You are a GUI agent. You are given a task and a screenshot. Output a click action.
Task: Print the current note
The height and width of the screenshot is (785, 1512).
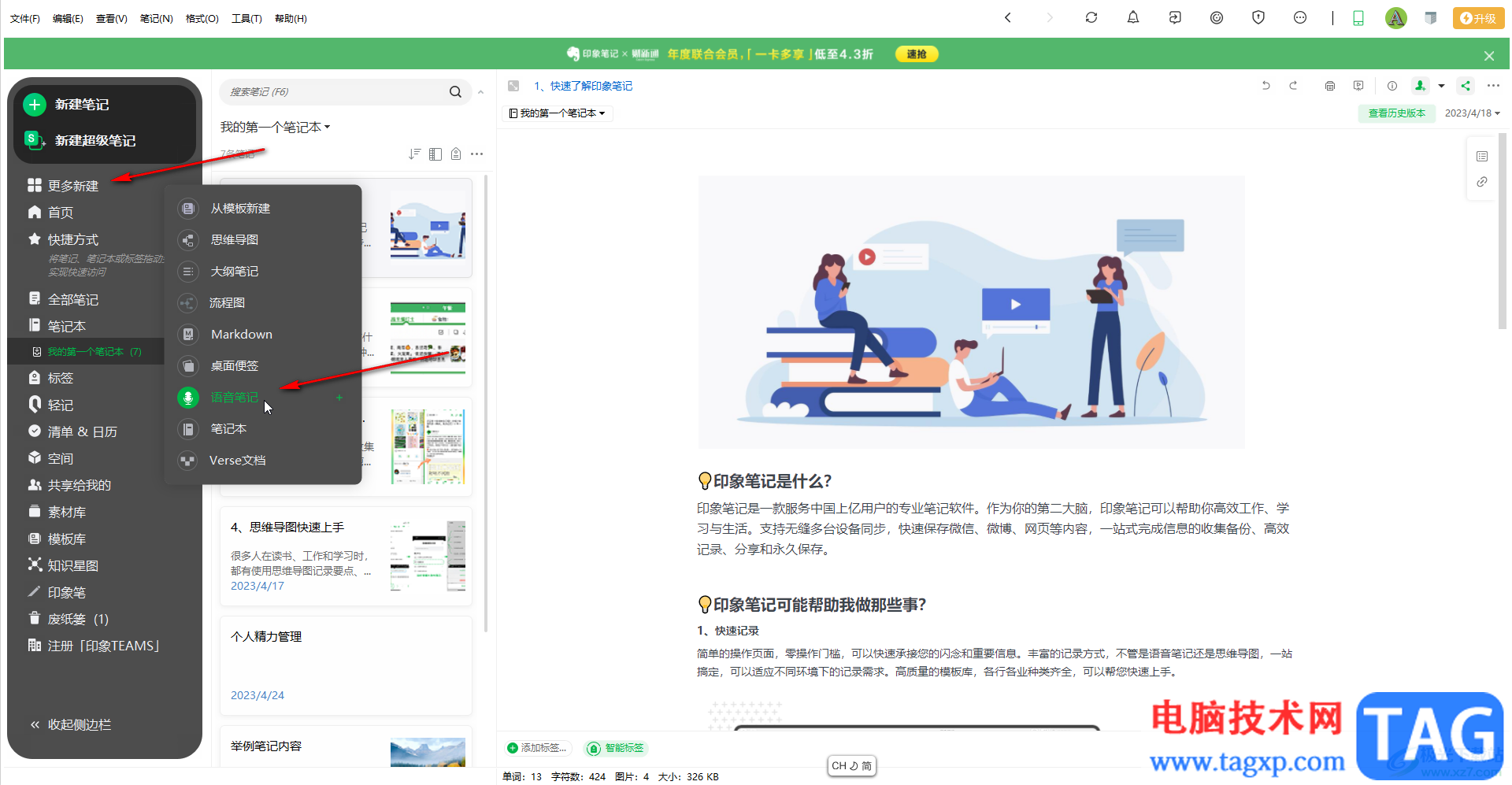pos(1330,86)
